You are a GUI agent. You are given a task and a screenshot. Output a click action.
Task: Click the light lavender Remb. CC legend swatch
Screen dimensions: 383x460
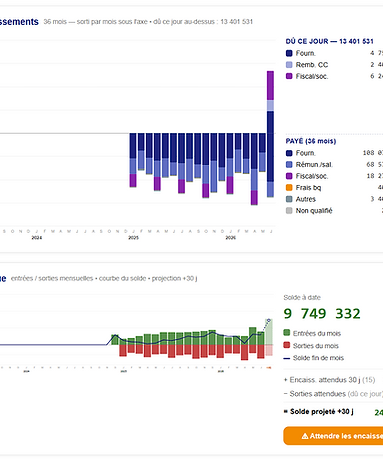[289, 65]
